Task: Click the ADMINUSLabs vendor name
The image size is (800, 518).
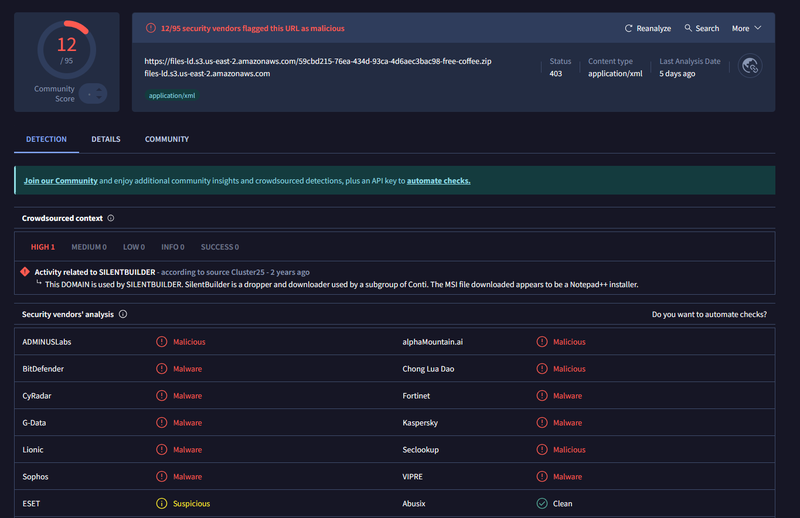Action: click(x=47, y=342)
